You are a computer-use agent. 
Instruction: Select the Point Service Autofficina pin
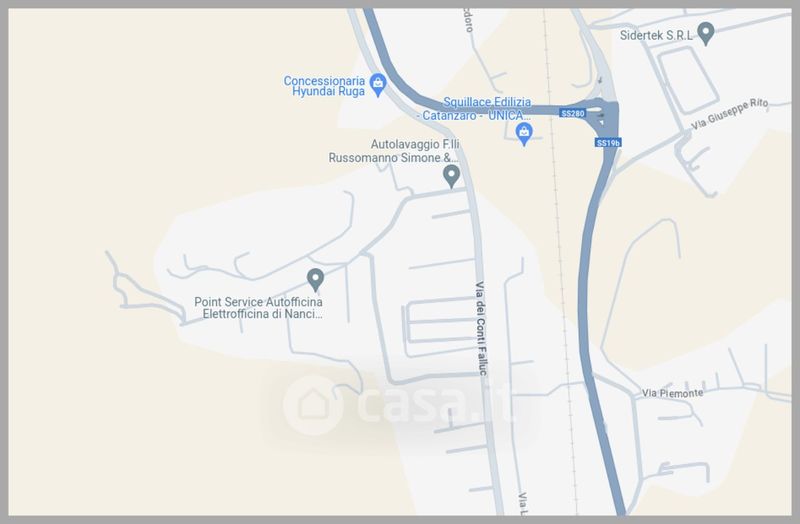[316, 280]
